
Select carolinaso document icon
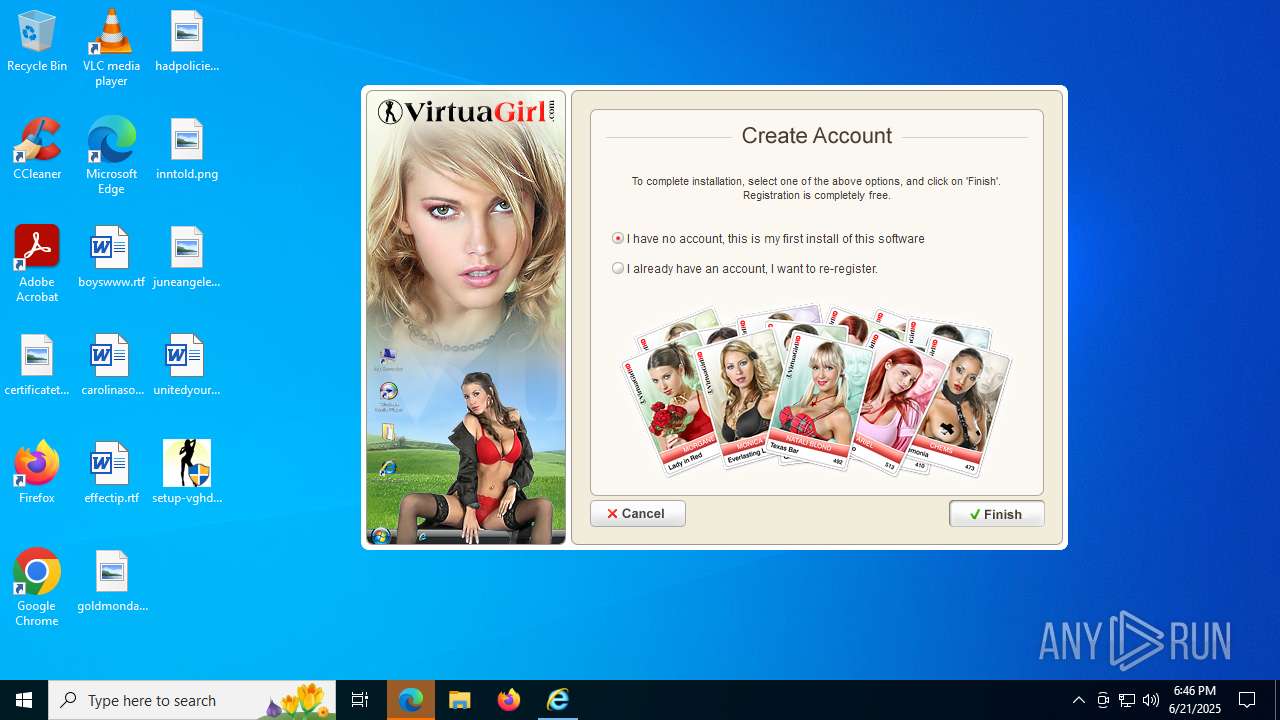111,366
